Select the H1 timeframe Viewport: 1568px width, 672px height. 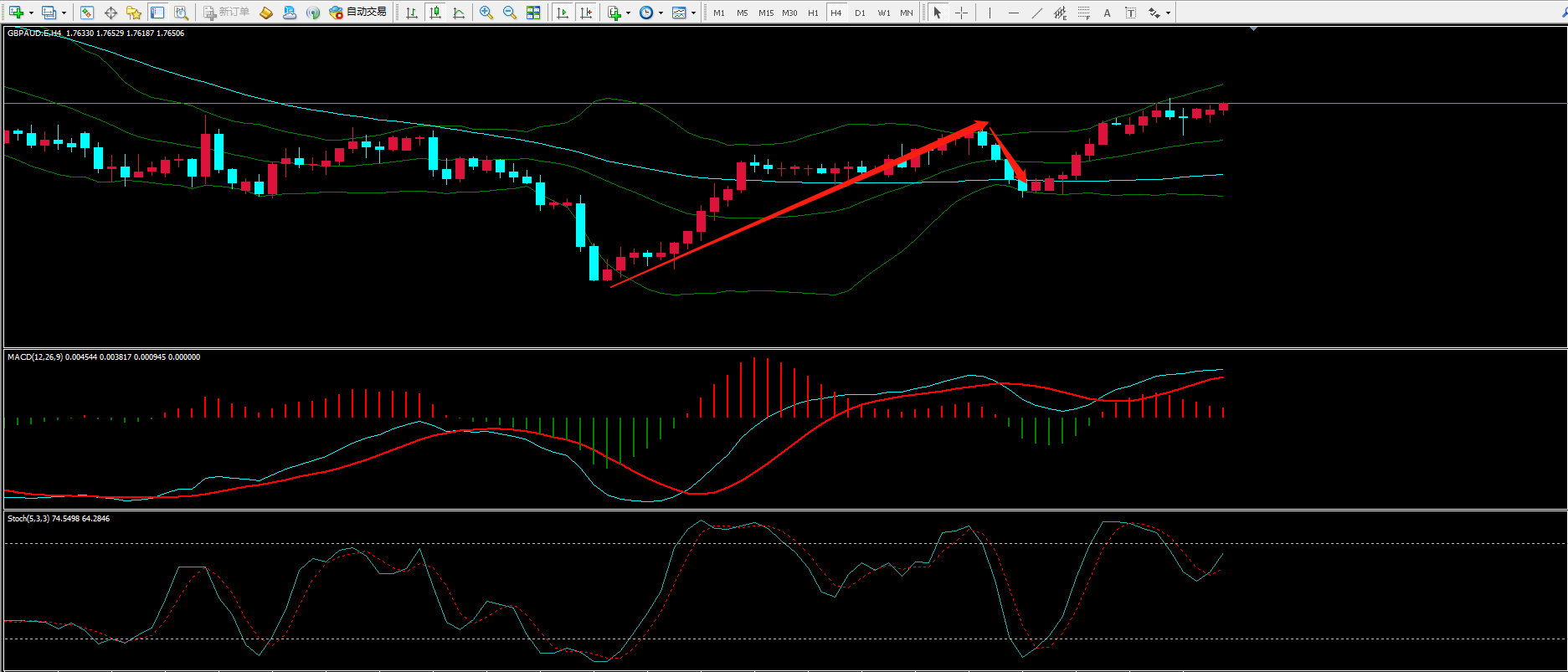pyautogui.click(x=813, y=13)
